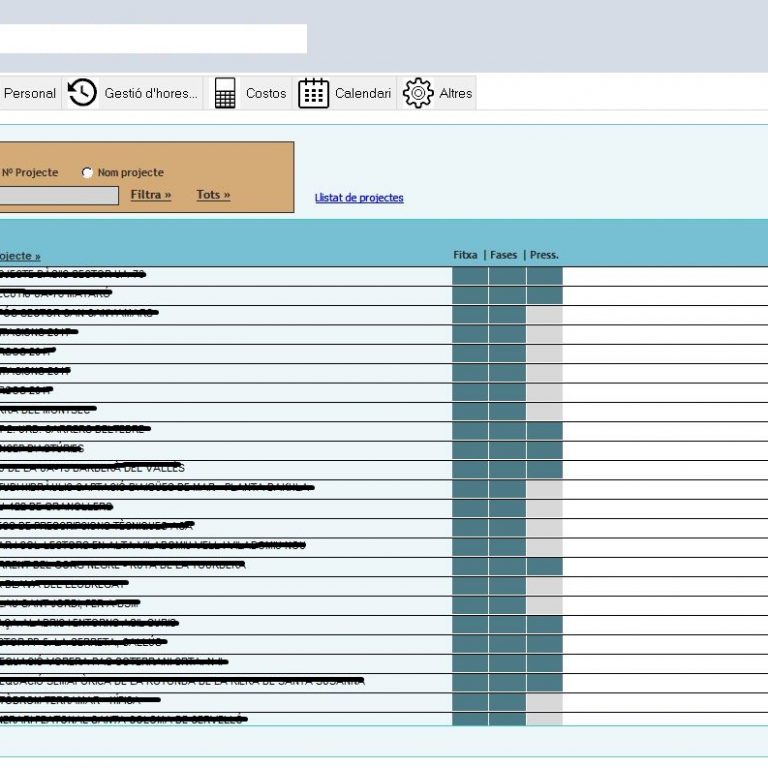Image resolution: width=768 pixels, height=768 pixels.
Task: Open Altres using the gear icon
Action: [x=418, y=93]
